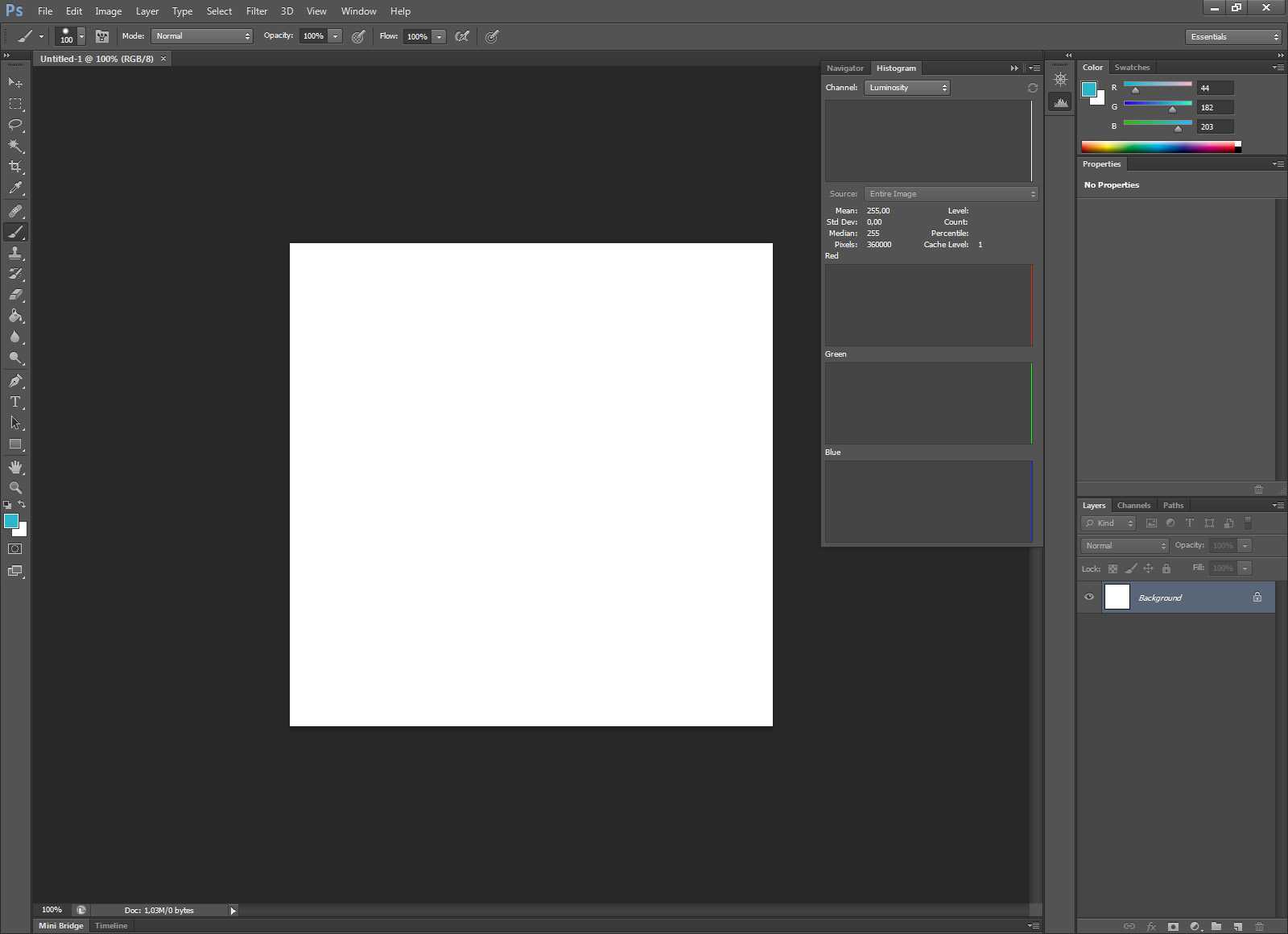Click the color spectrum ramp
This screenshot has height=934, width=1288.
tap(1158, 147)
